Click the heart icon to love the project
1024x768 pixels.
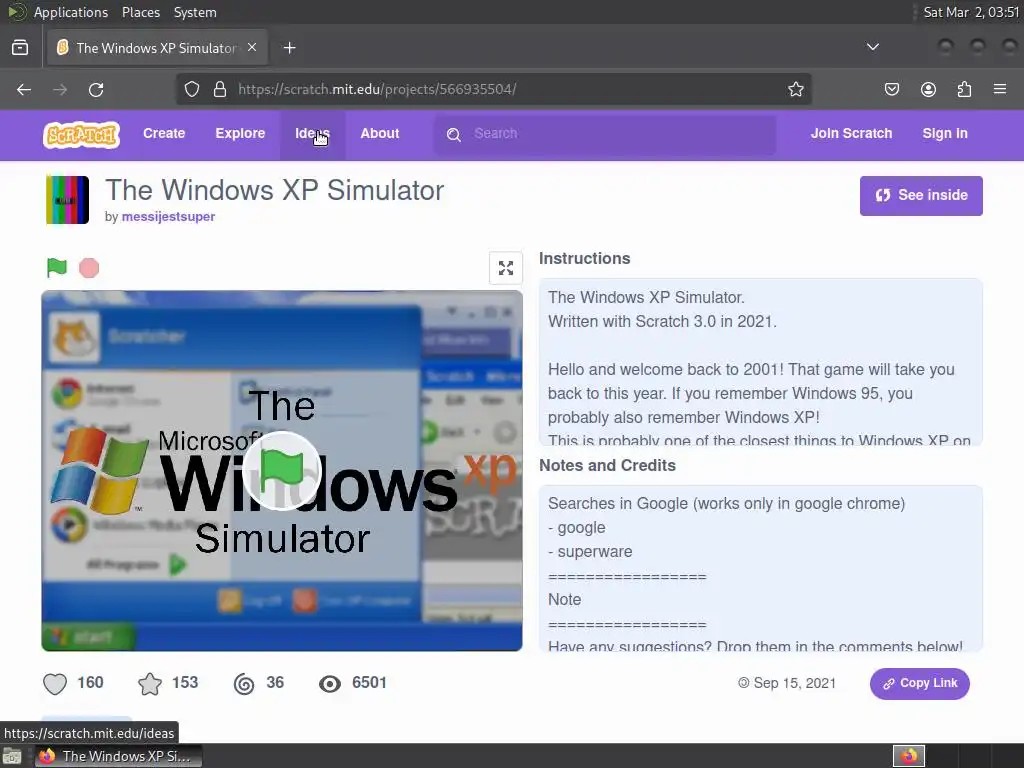(x=55, y=684)
